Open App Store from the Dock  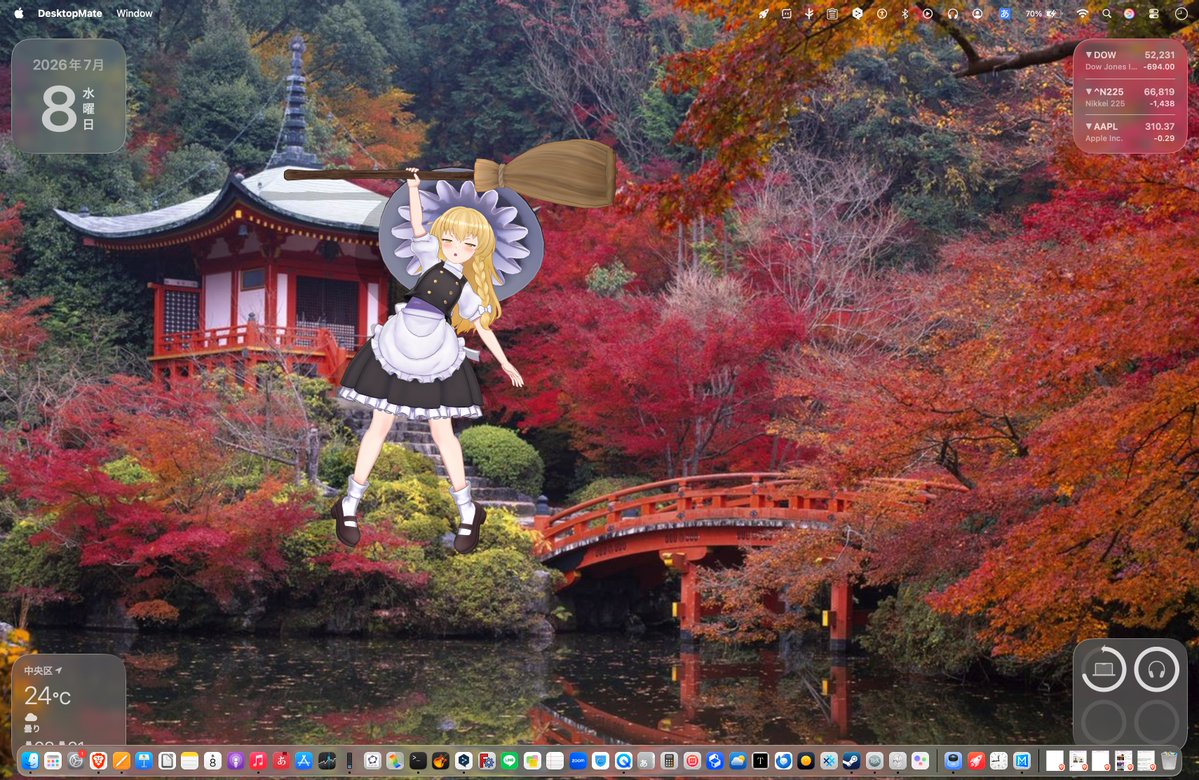(304, 761)
